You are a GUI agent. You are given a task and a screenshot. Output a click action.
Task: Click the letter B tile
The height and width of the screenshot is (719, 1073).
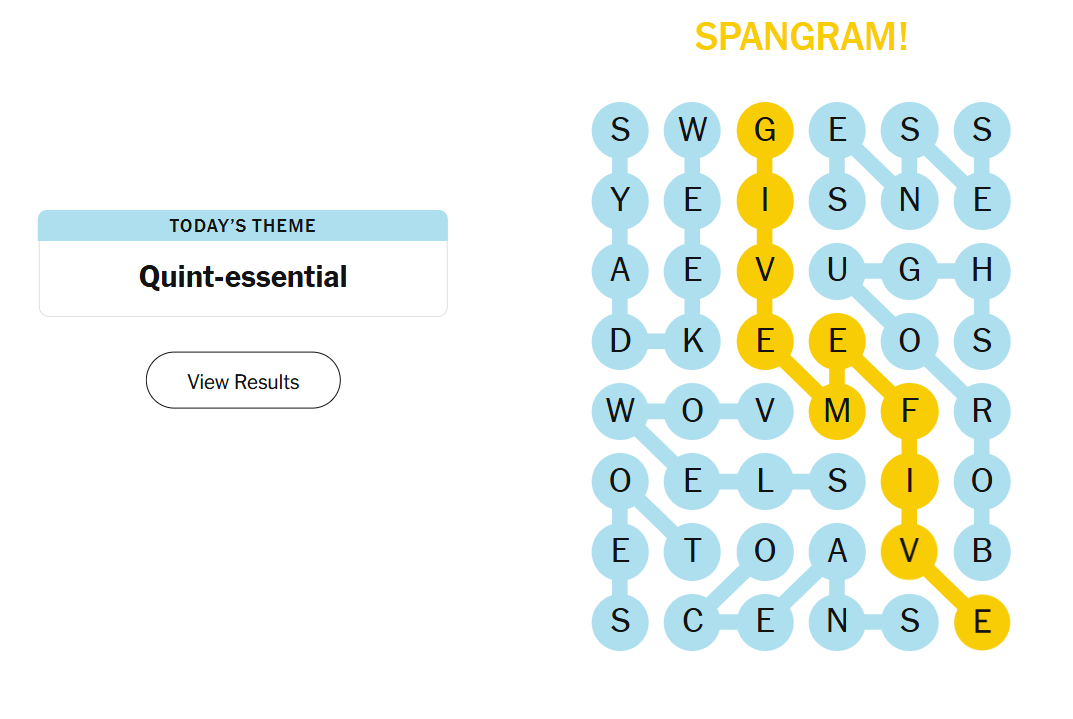[982, 551]
